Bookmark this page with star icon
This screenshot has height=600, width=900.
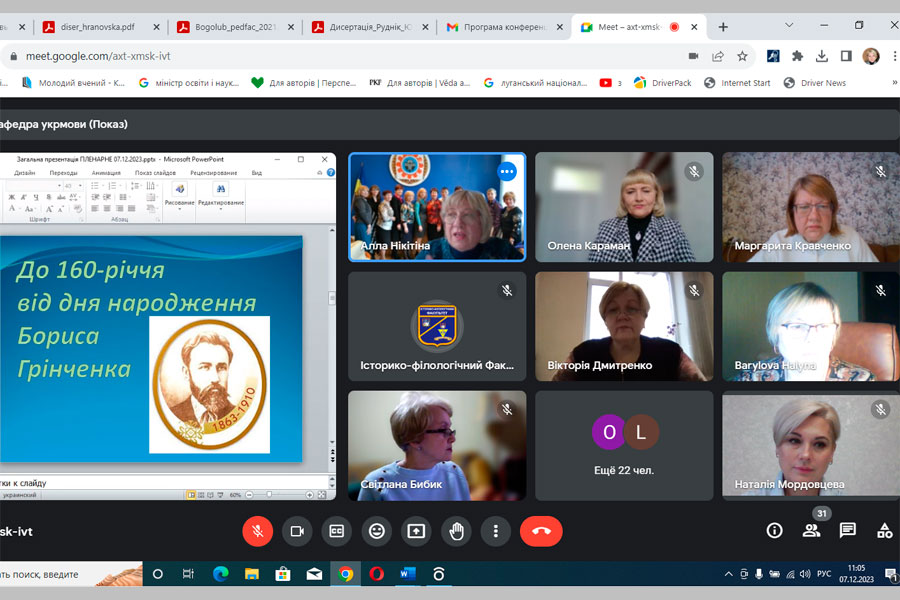coord(742,56)
